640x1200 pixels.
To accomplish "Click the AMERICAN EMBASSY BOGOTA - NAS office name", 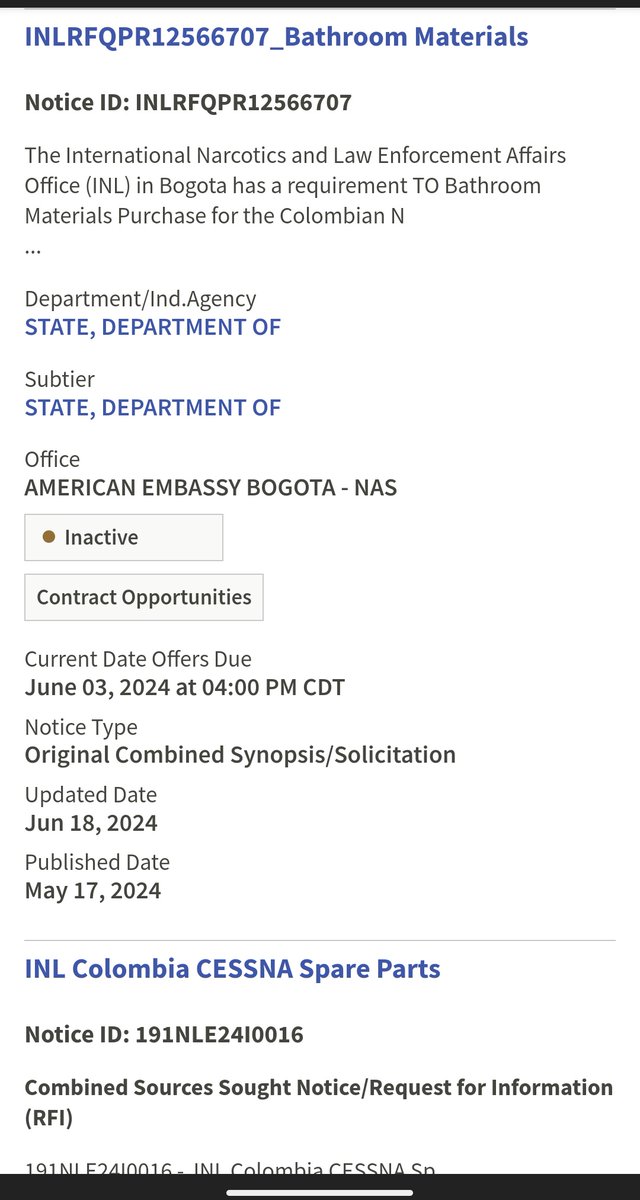I will click(211, 488).
